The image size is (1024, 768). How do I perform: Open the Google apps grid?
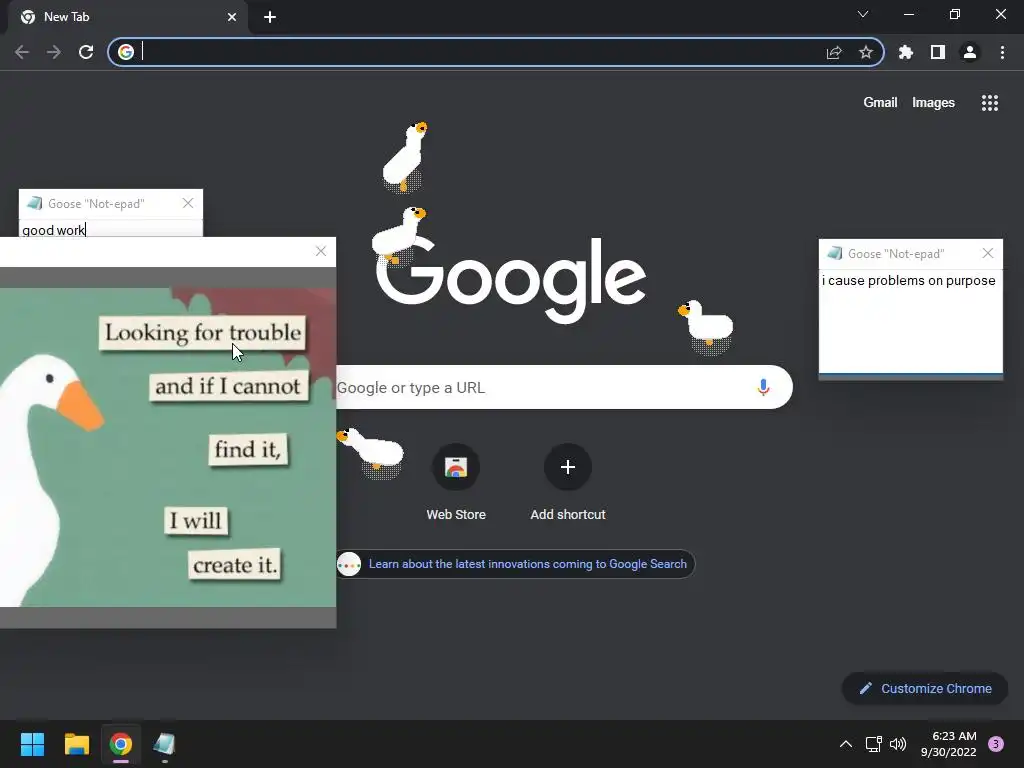pyautogui.click(x=990, y=103)
